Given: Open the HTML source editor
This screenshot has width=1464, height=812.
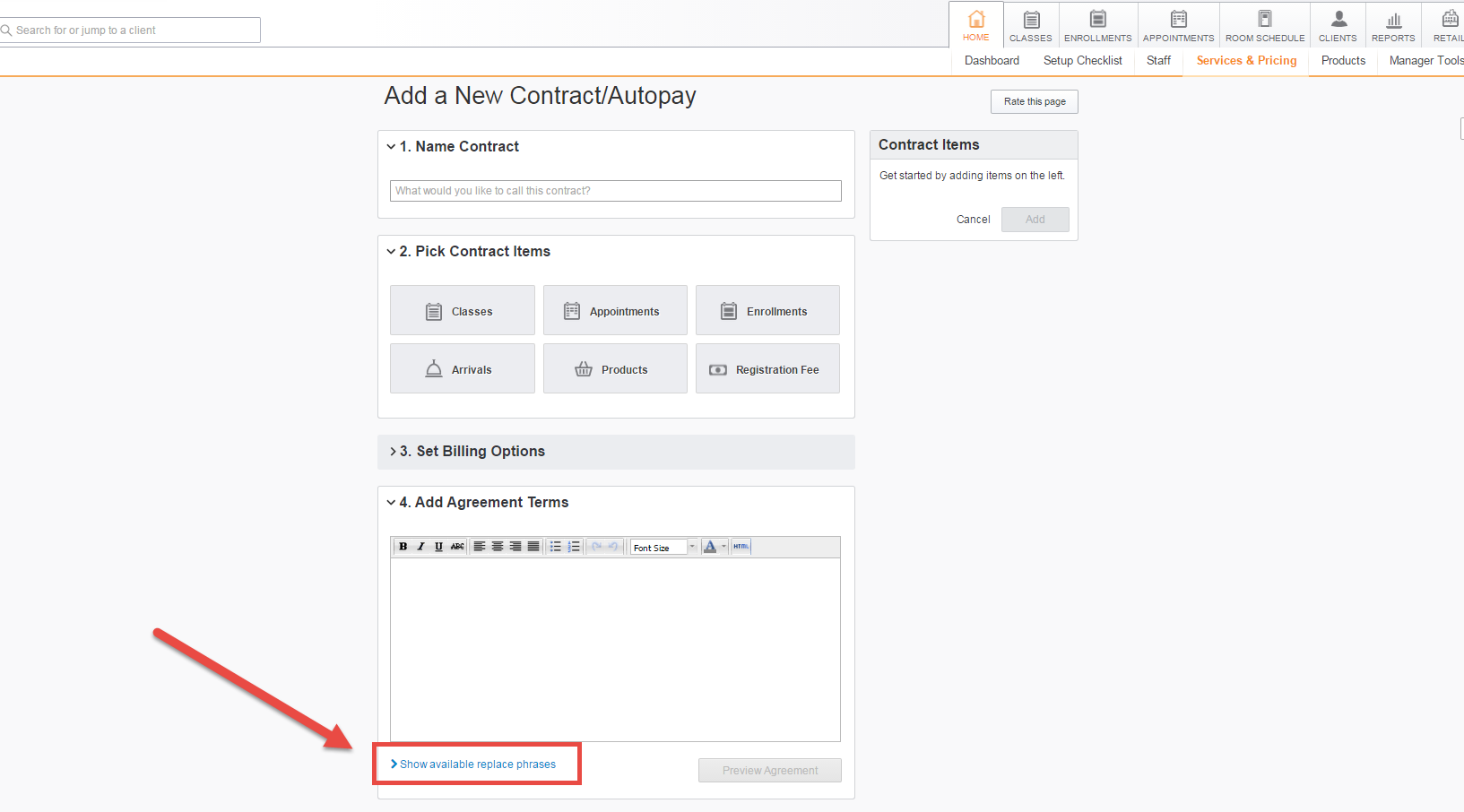Looking at the screenshot, I should tap(741, 547).
